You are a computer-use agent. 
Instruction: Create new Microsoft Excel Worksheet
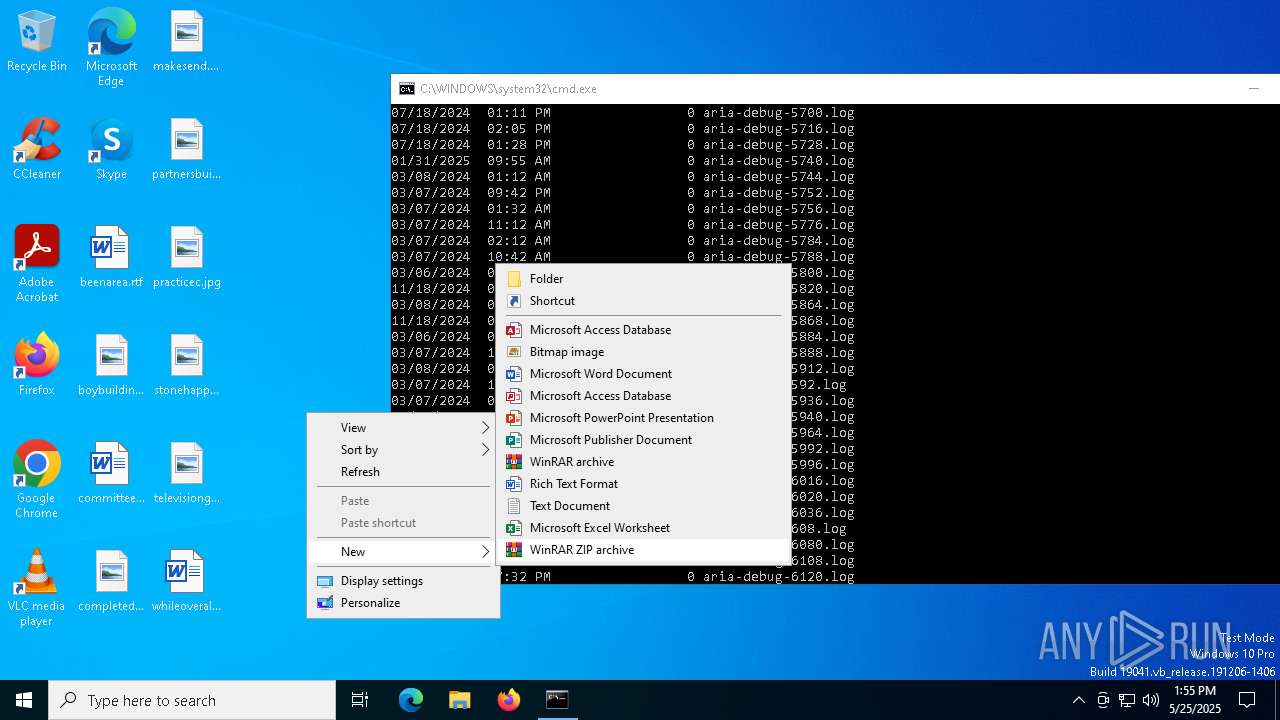(x=644, y=528)
